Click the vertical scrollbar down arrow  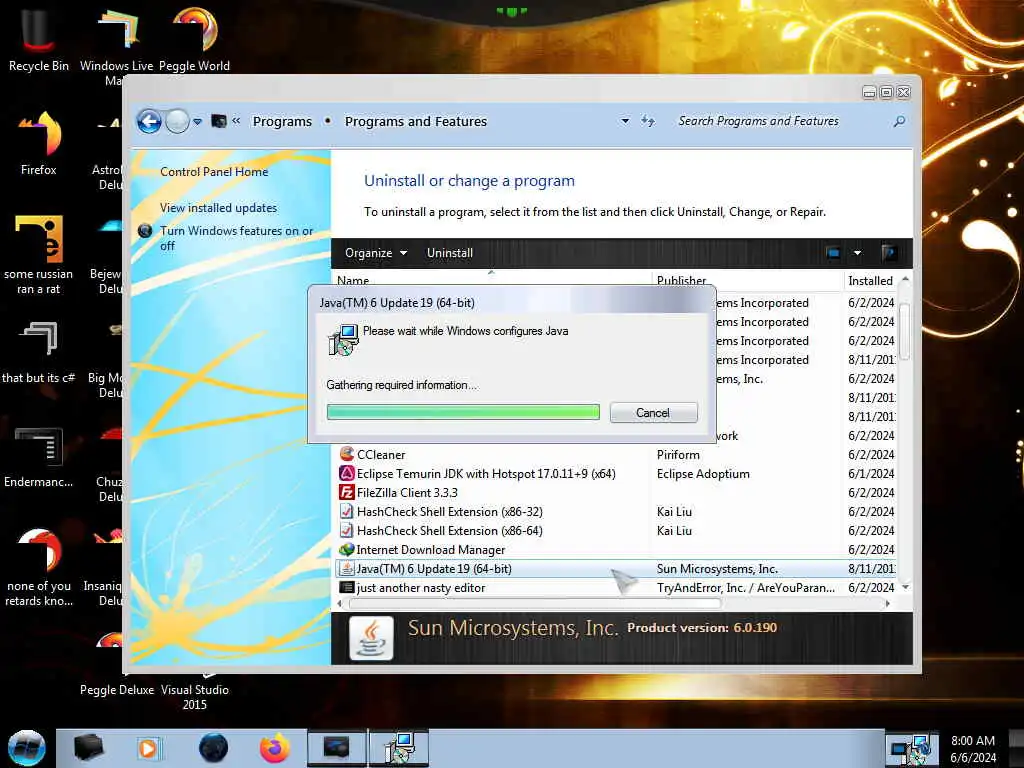(x=905, y=588)
